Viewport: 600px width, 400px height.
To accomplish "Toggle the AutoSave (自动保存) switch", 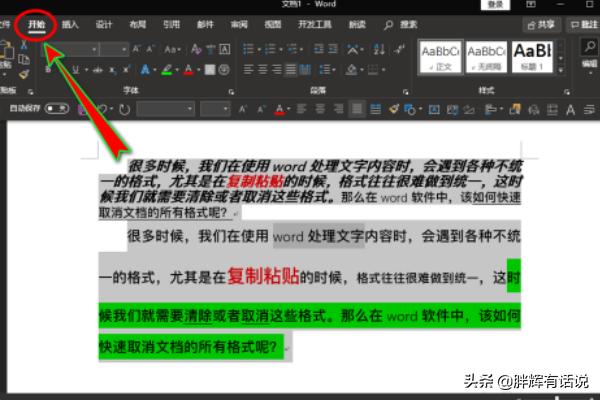I will (x=57, y=109).
